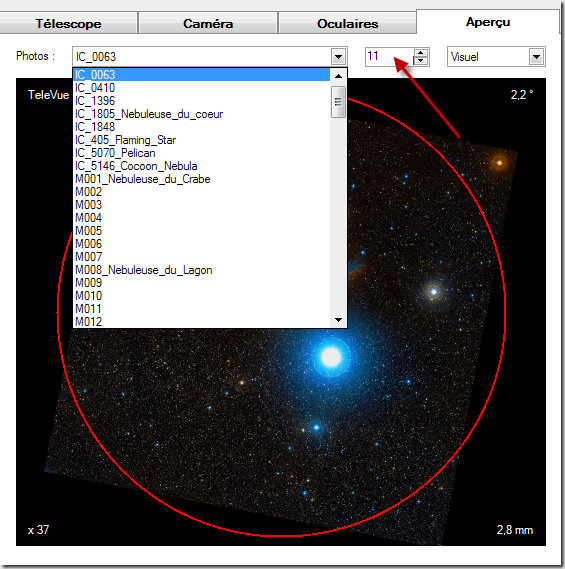Open the Oculaires tab
The height and width of the screenshot is (569, 565).
pos(347,23)
